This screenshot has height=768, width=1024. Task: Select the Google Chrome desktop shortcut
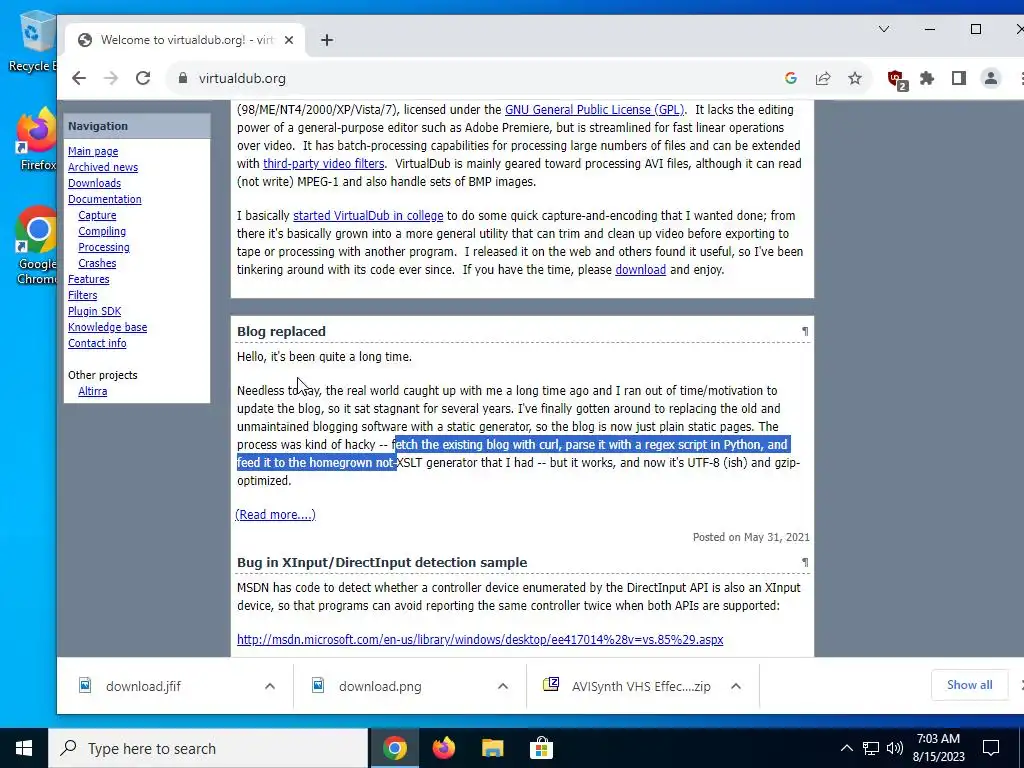(x=36, y=246)
